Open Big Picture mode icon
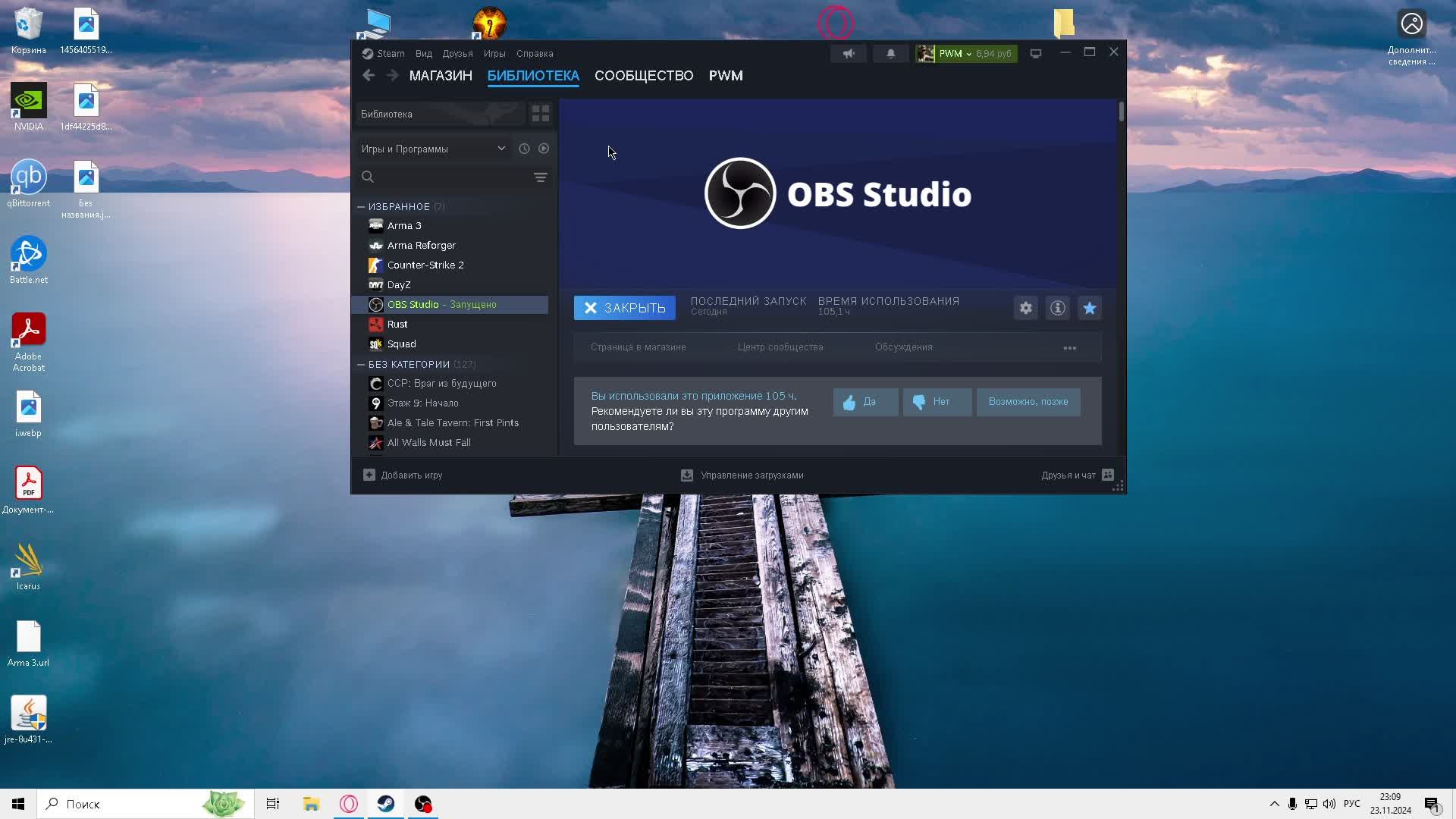The height and width of the screenshot is (819, 1456). [x=1035, y=54]
